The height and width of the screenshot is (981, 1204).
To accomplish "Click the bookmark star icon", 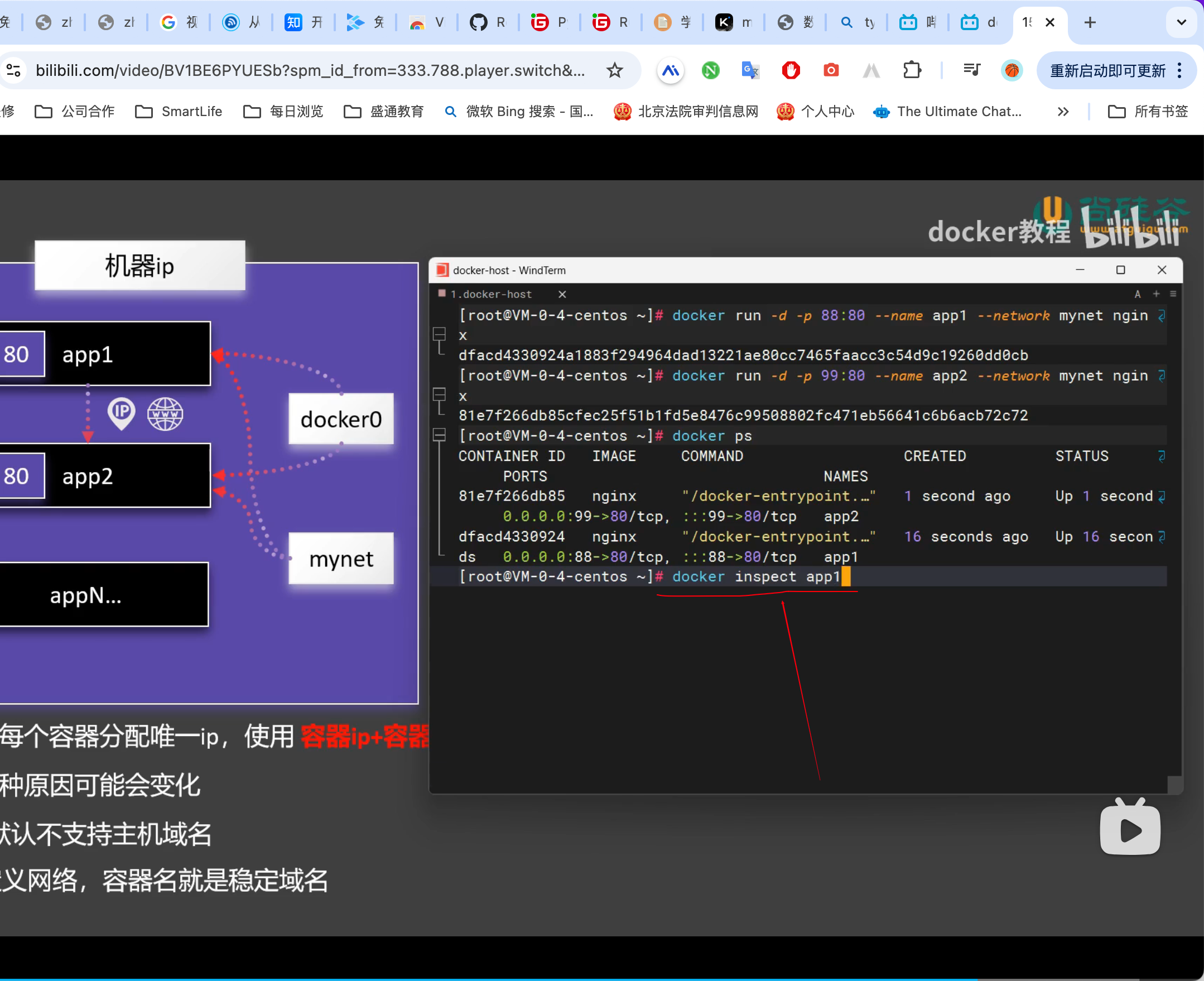I will click(614, 71).
